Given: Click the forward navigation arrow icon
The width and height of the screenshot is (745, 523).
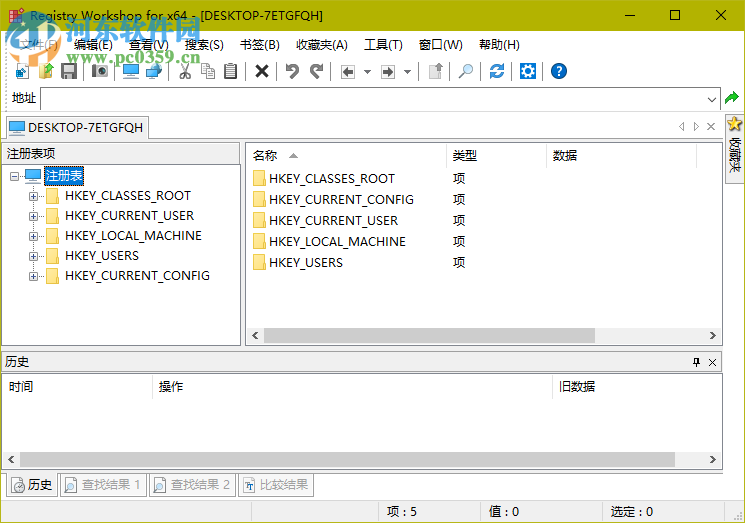Looking at the screenshot, I should coord(388,72).
